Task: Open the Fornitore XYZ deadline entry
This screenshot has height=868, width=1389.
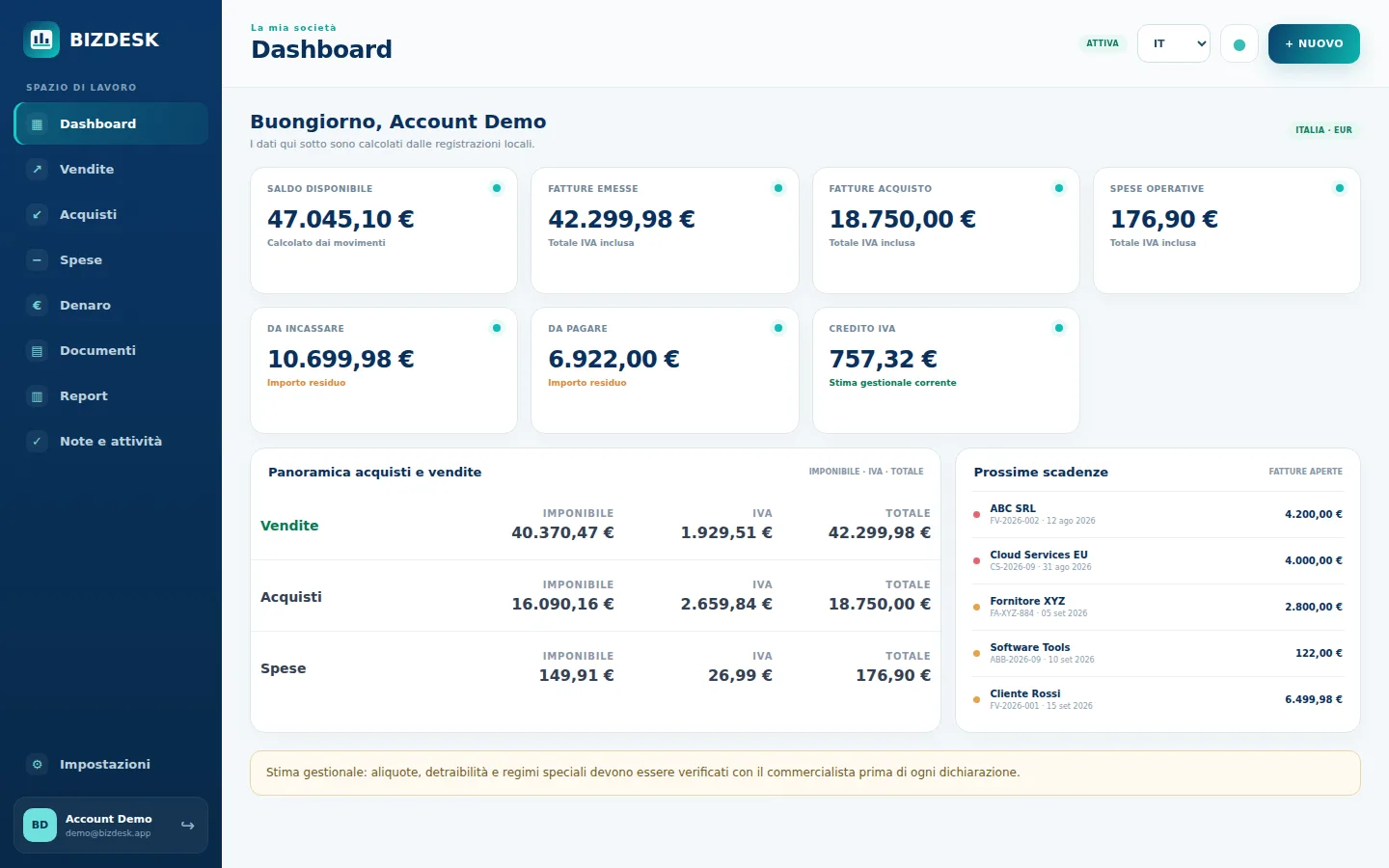Action: pyautogui.click(x=1157, y=607)
